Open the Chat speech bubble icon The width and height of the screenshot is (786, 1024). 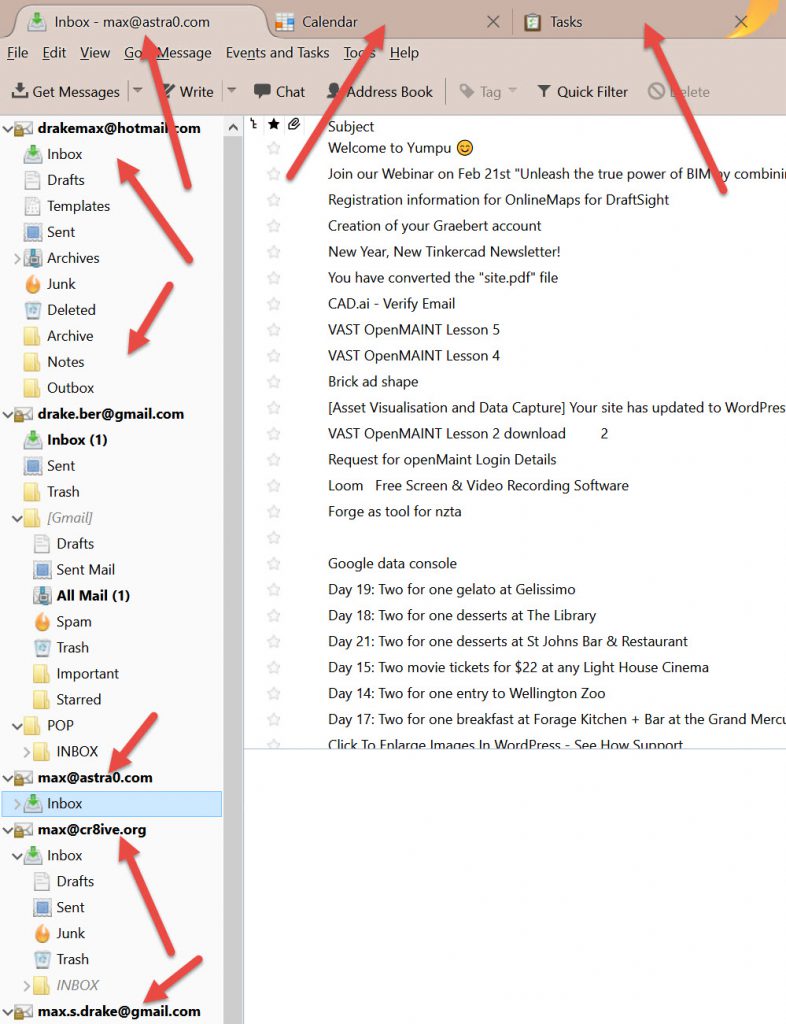point(263,91)
